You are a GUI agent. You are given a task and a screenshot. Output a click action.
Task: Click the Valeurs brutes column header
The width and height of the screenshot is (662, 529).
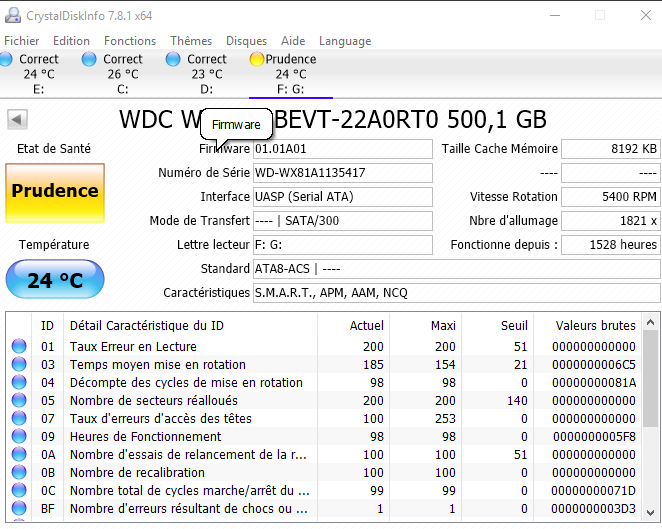pos(588,326)
